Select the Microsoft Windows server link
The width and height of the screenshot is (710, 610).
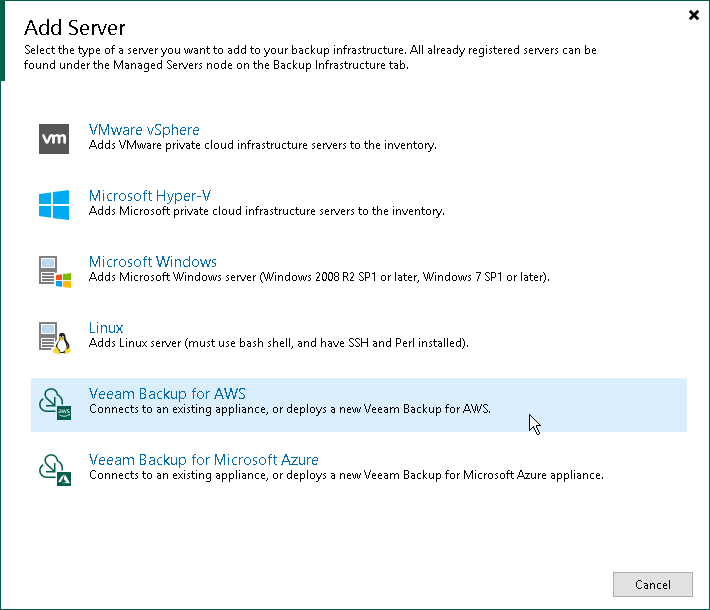click(x=153, y=262)
